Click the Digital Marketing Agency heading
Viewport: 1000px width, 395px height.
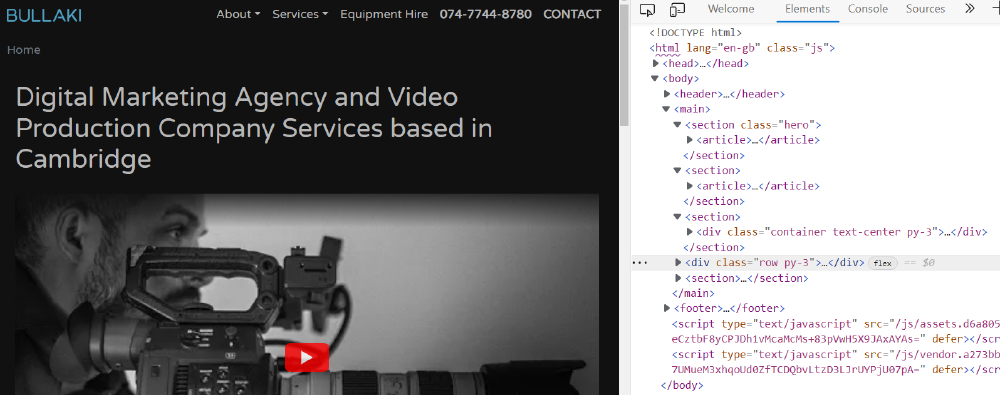[x=254, y=128]
